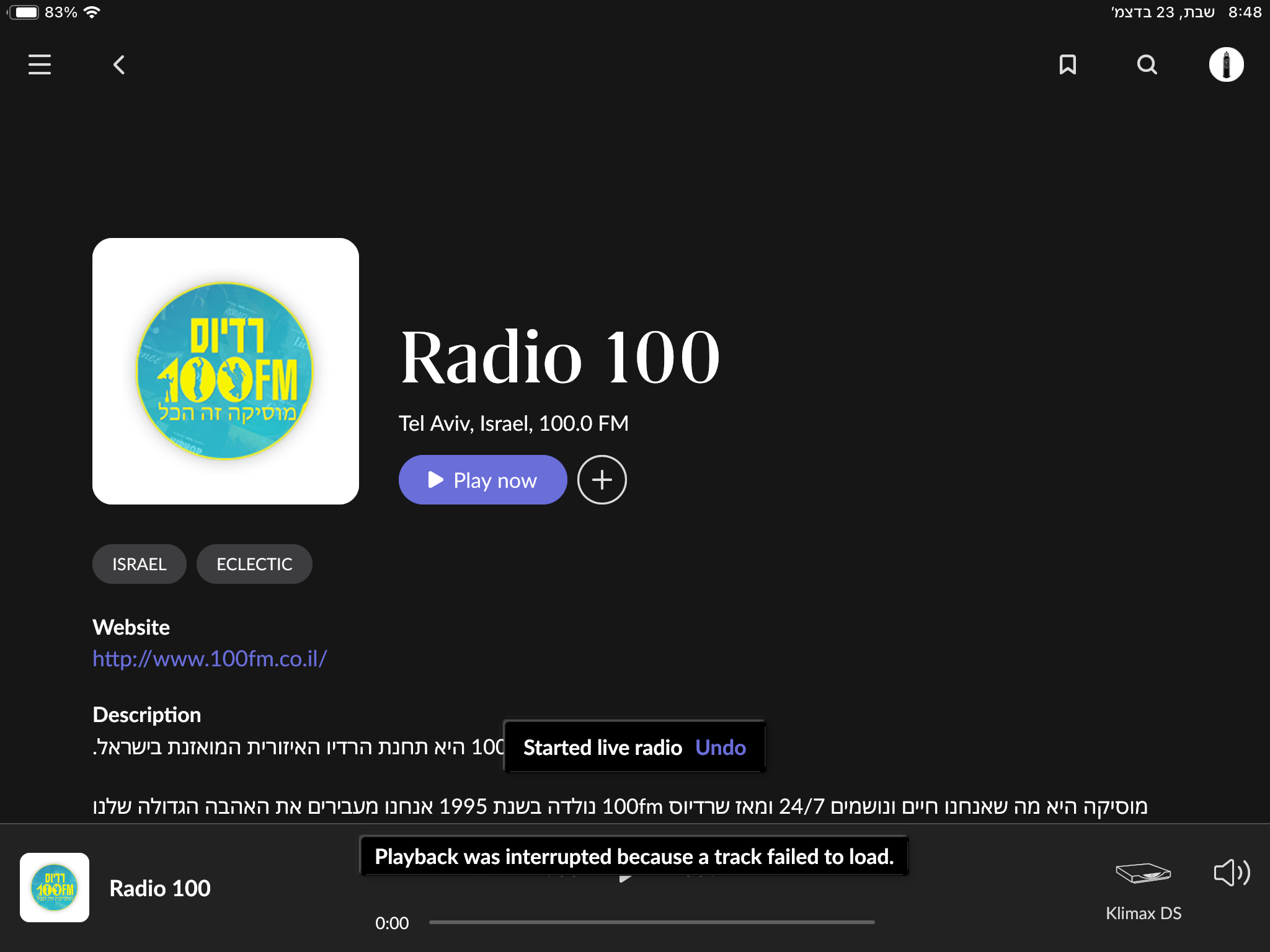Open the station website 100fm.co.il

[x=209, y=659]
